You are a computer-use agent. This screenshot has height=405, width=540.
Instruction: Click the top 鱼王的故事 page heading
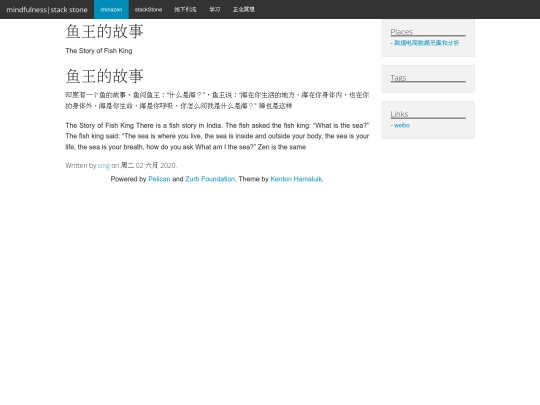click(104, 31)
